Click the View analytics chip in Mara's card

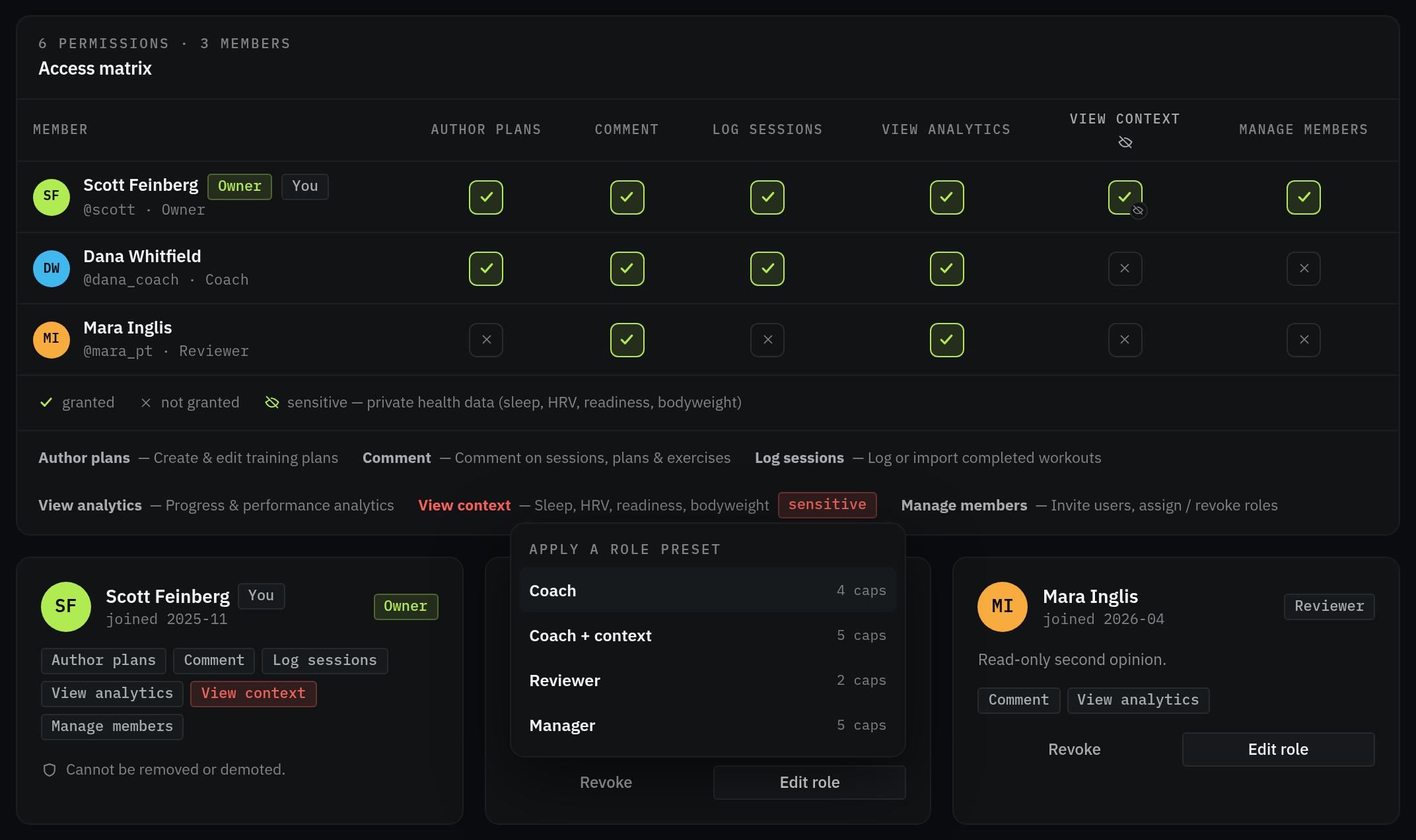tap(1138, 700)
